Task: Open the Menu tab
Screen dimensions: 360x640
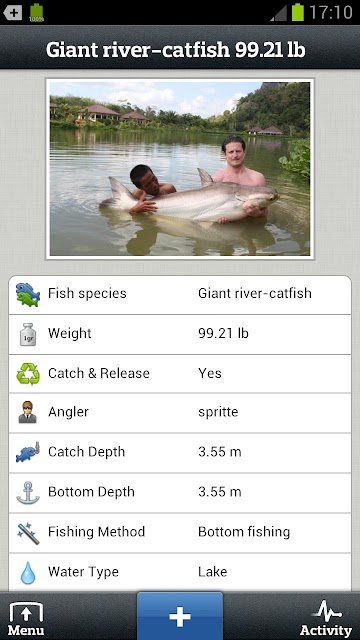Action: coord(26,616)
